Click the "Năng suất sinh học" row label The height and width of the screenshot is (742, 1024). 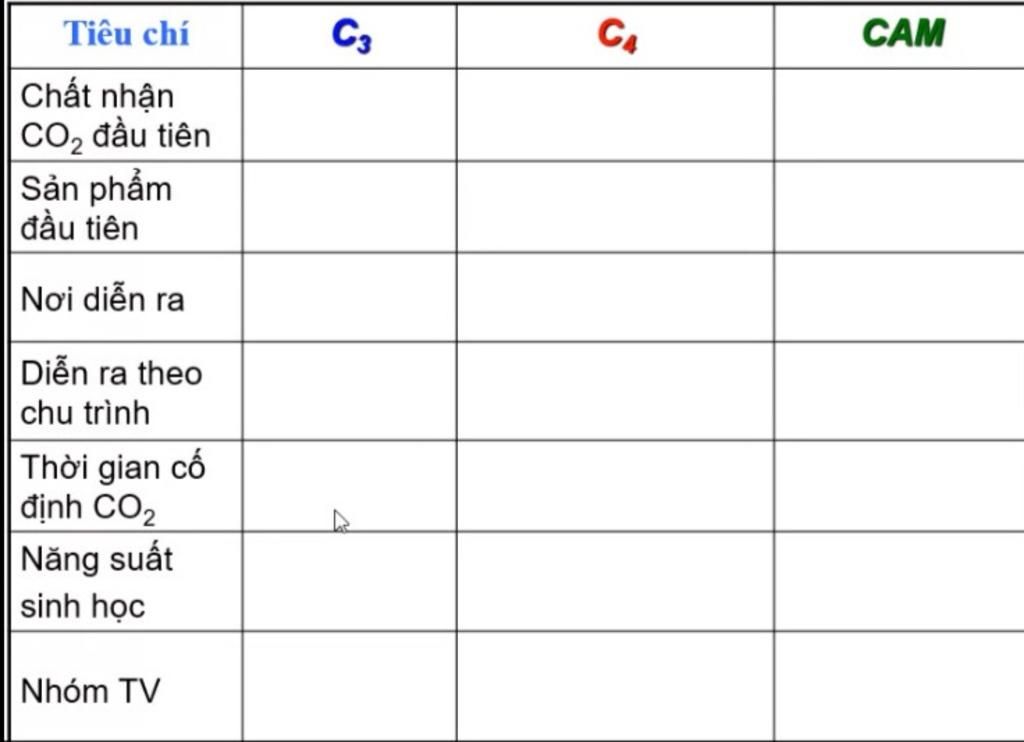(96, 581)
